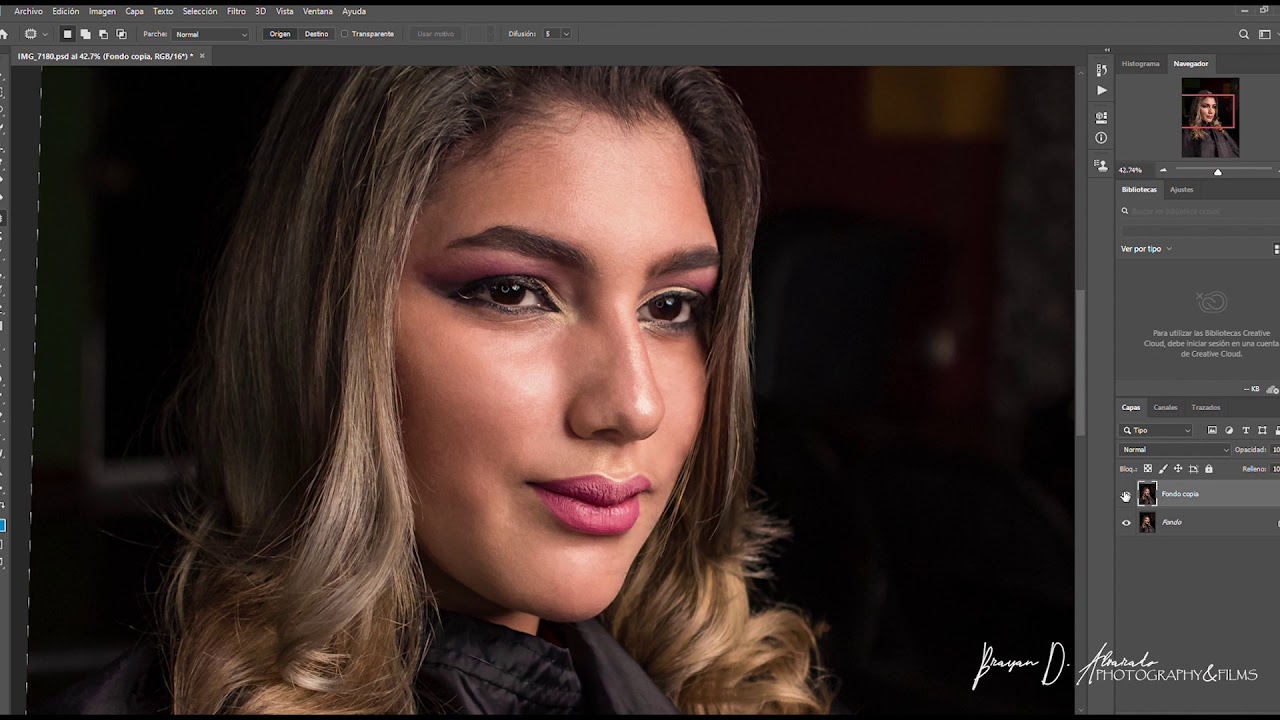
Task: Filter layers by pixel layers icon
Action: click(x=1212, y=430)
